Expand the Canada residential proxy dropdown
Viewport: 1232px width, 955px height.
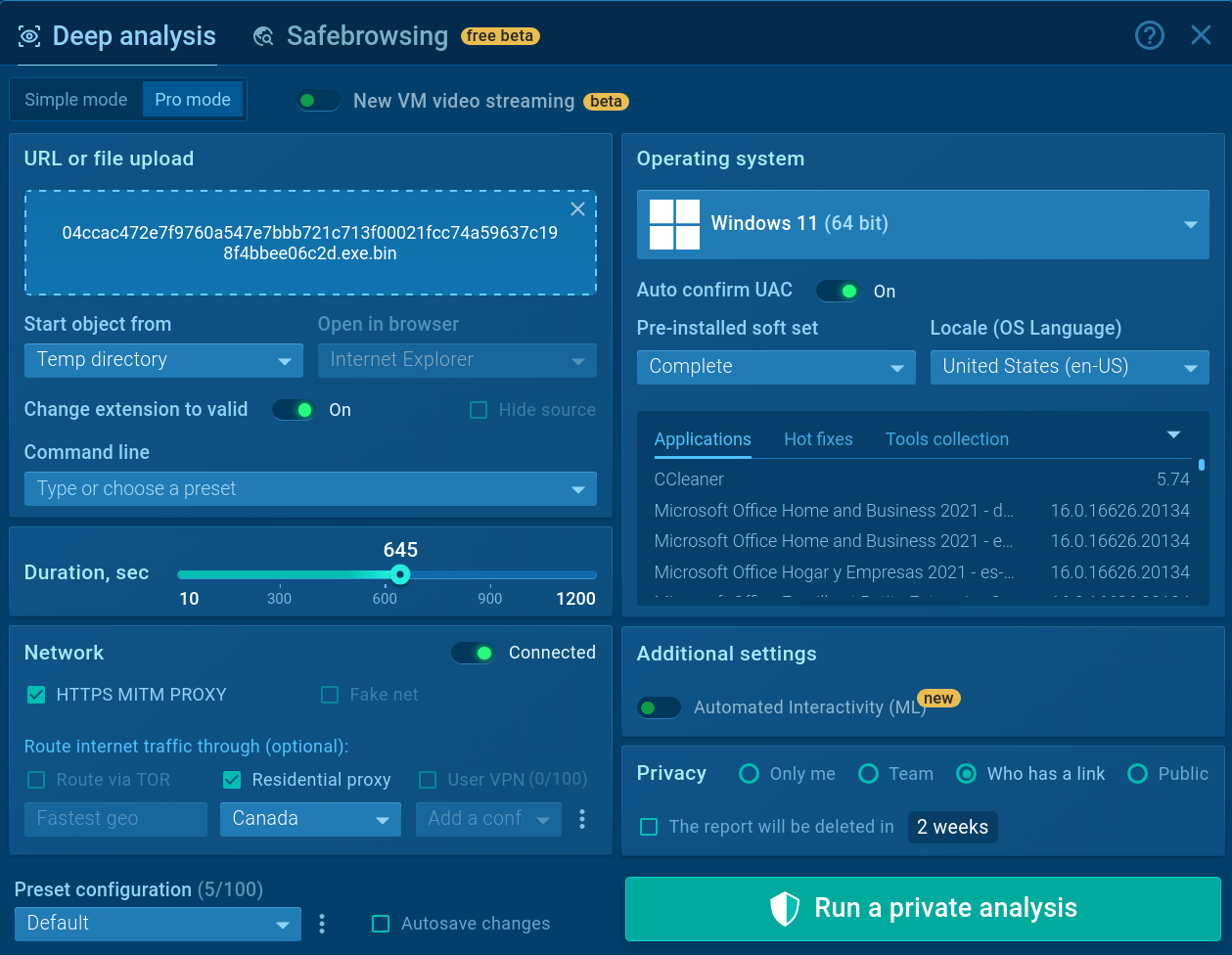(310, 819)
